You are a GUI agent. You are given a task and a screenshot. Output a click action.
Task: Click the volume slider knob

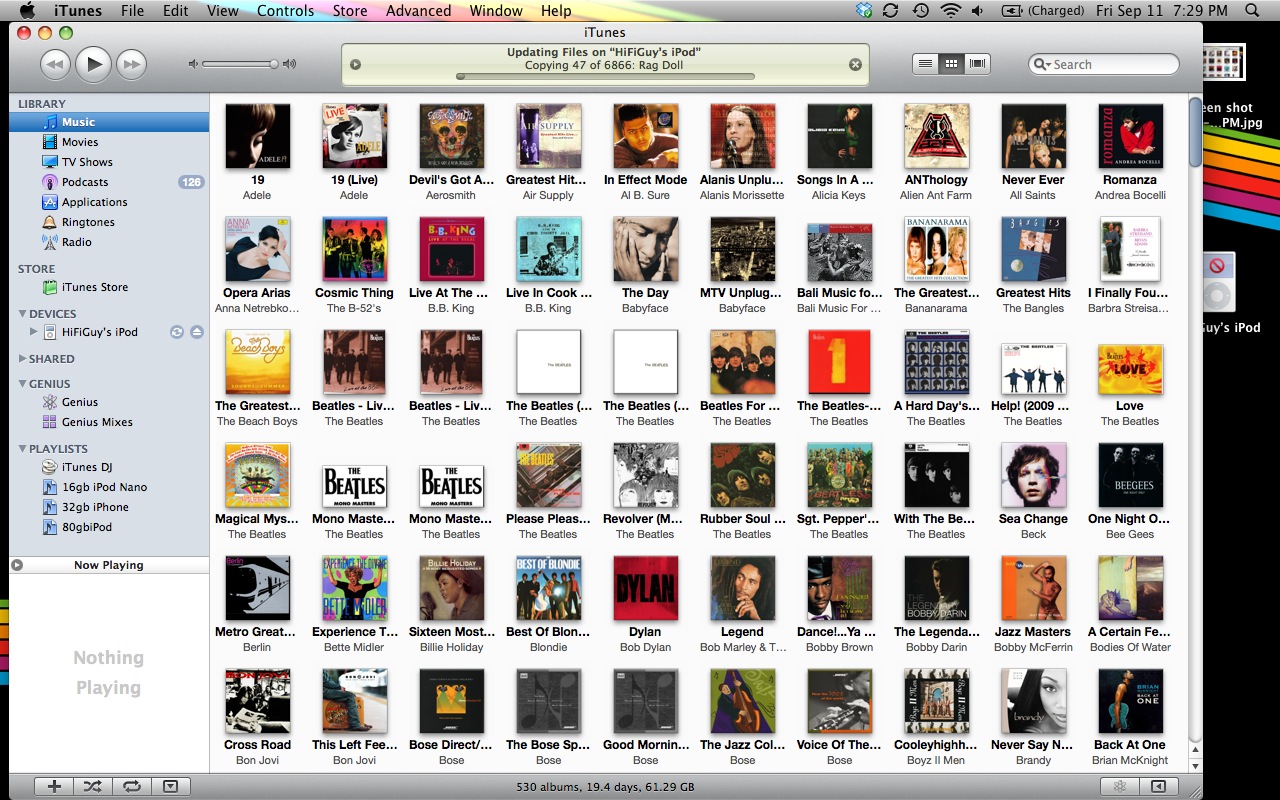coord(273,64)
